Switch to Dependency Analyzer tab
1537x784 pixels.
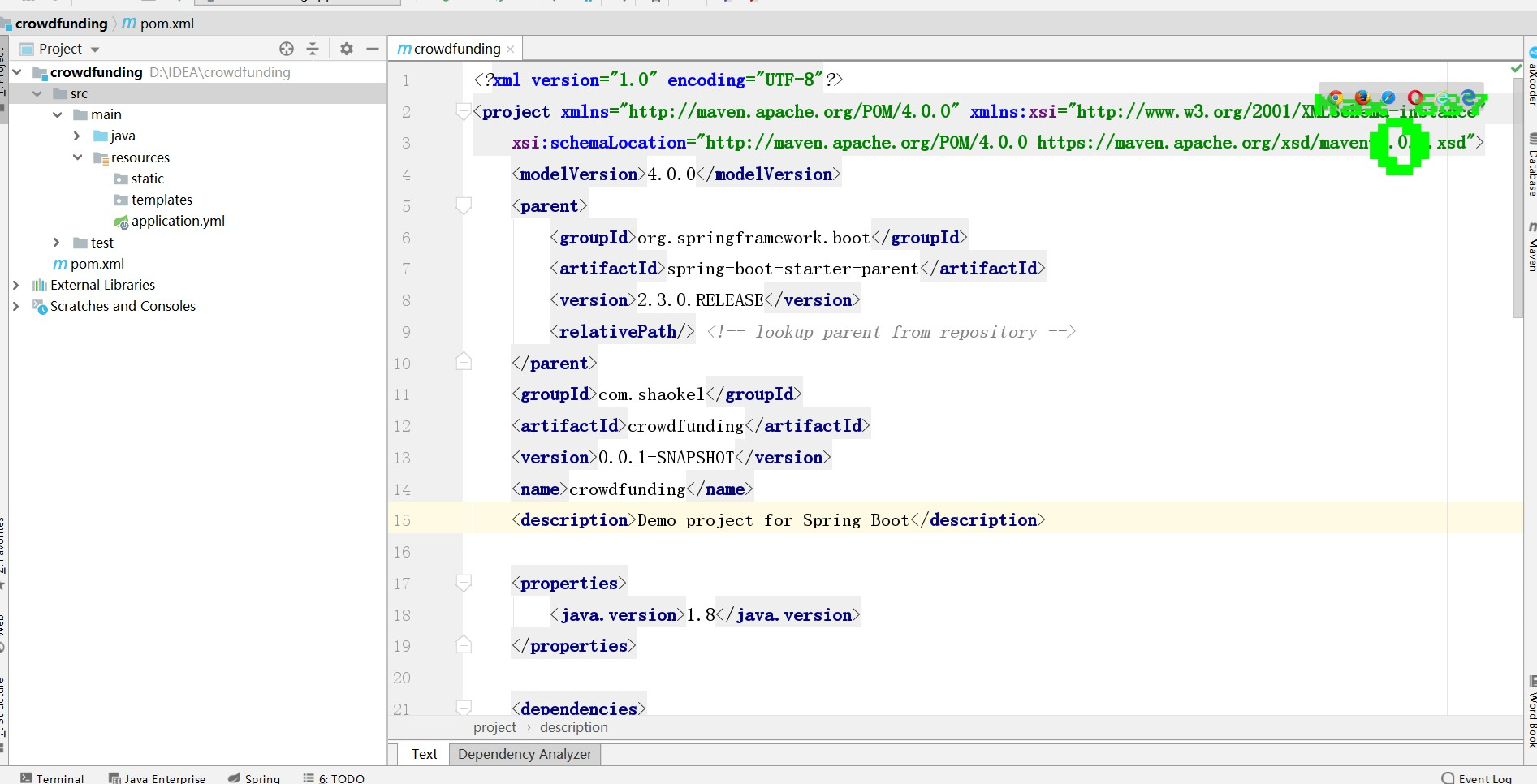(x=525, y=754)
